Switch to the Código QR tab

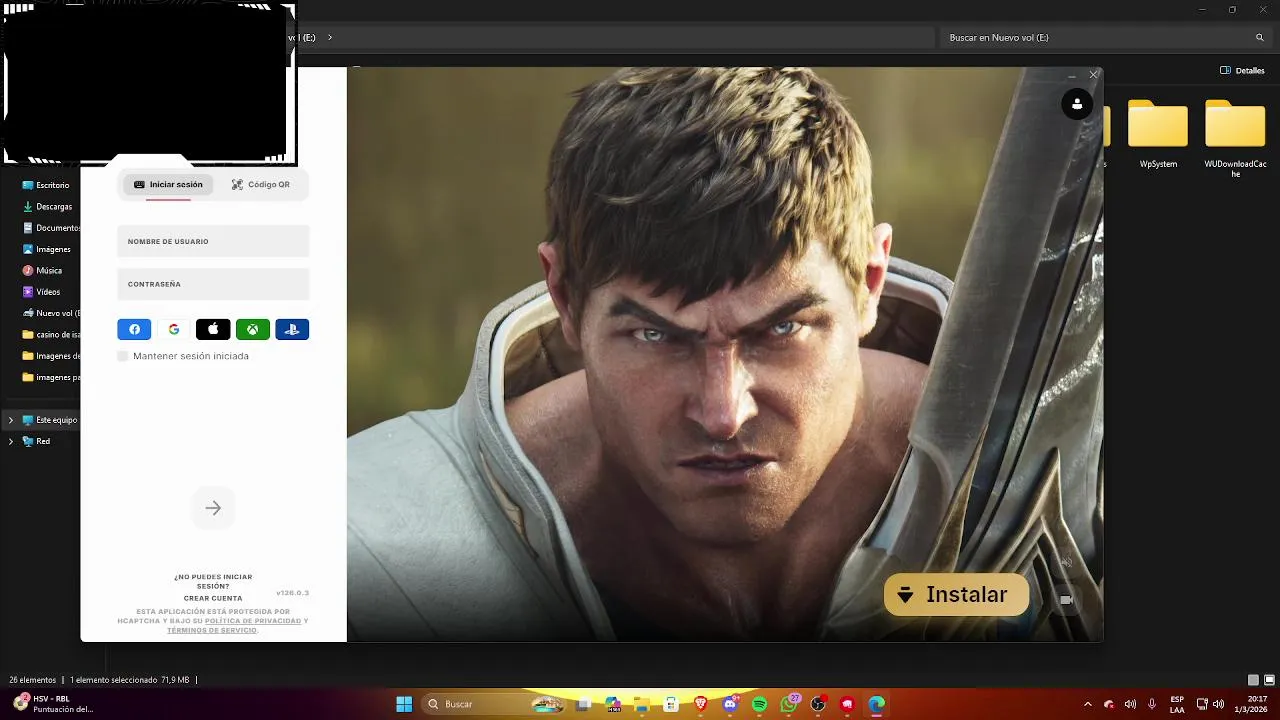[x=261, y=185]
